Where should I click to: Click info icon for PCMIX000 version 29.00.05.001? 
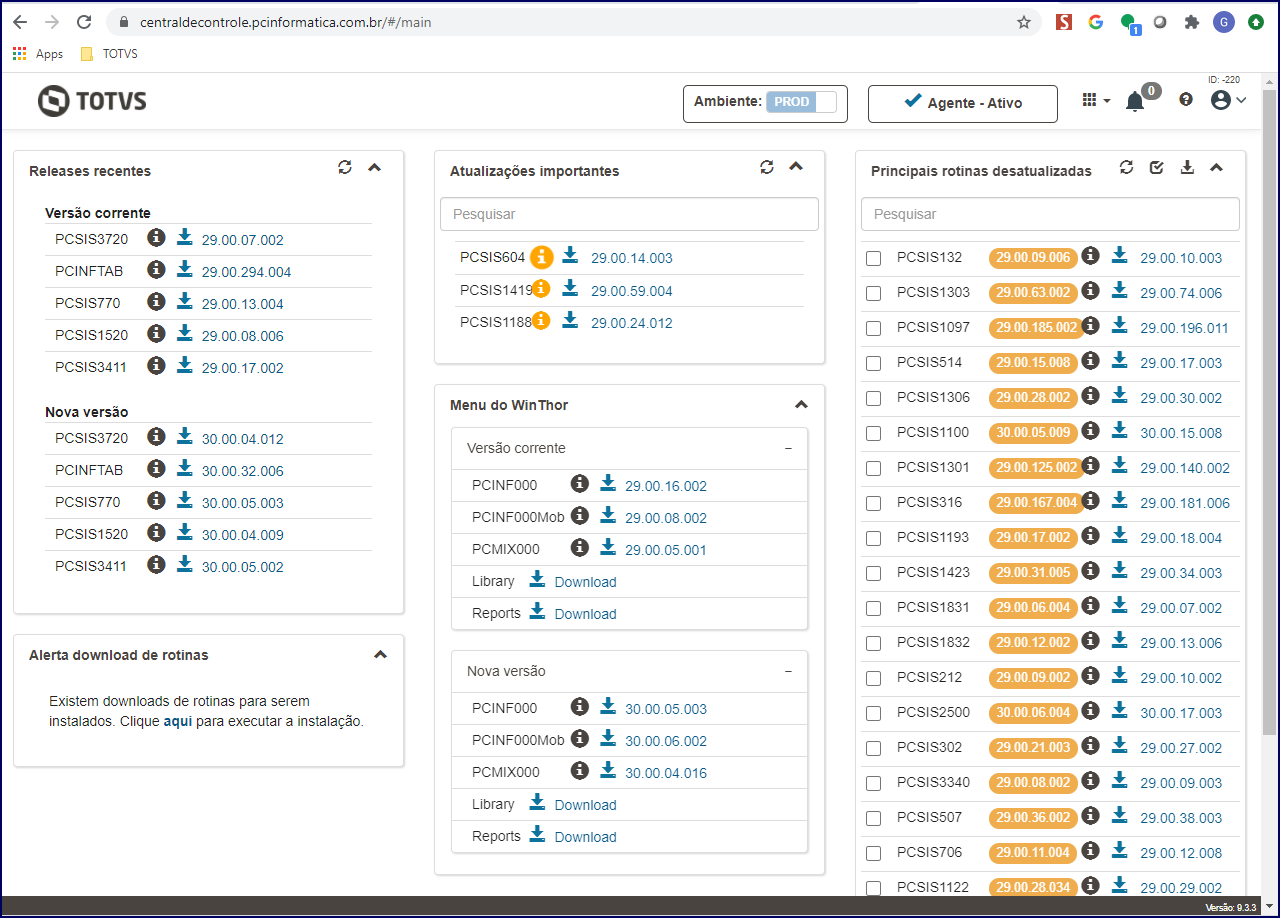point(579,548)
